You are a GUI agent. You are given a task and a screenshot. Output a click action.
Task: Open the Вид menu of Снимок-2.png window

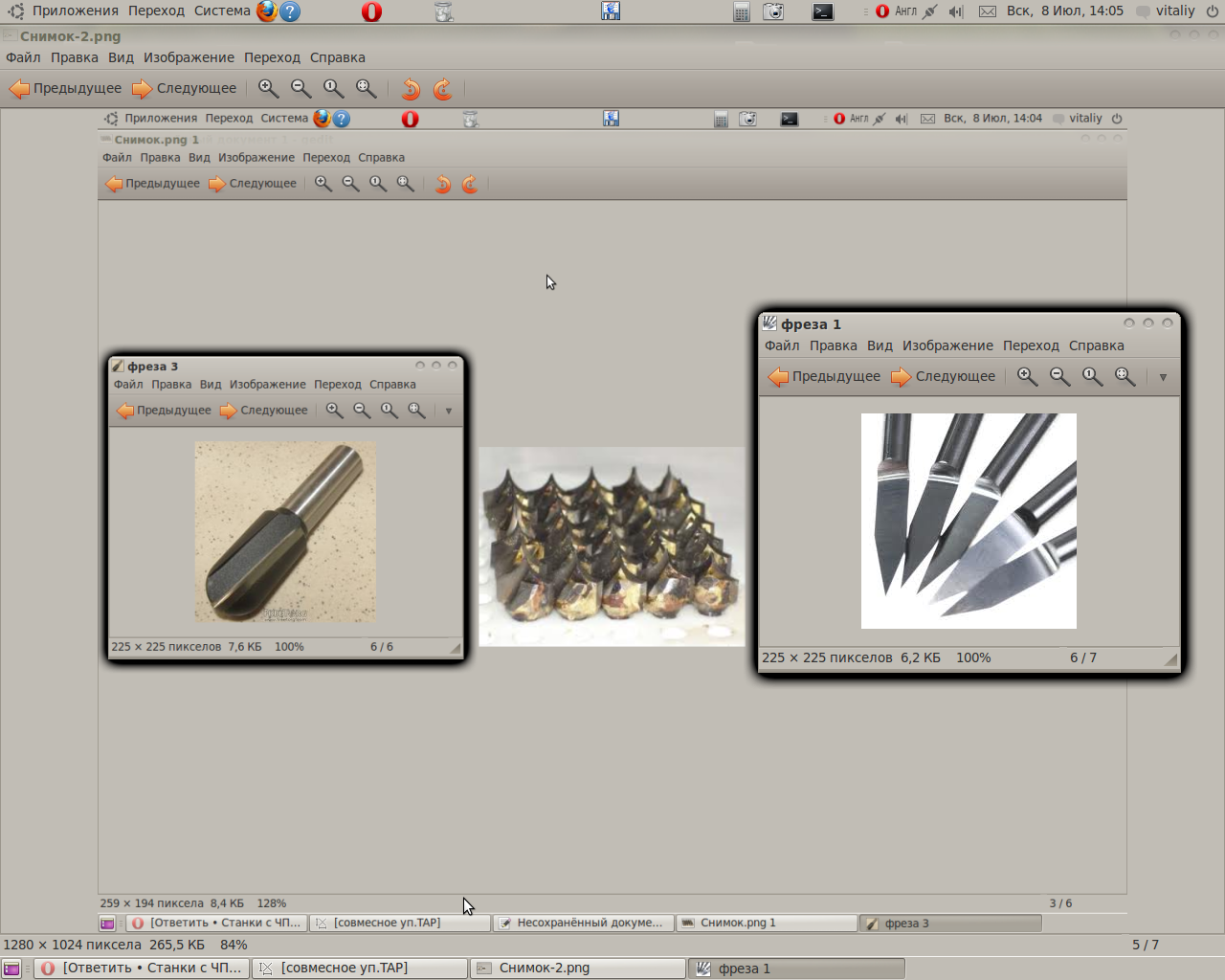tap(121, 57)
